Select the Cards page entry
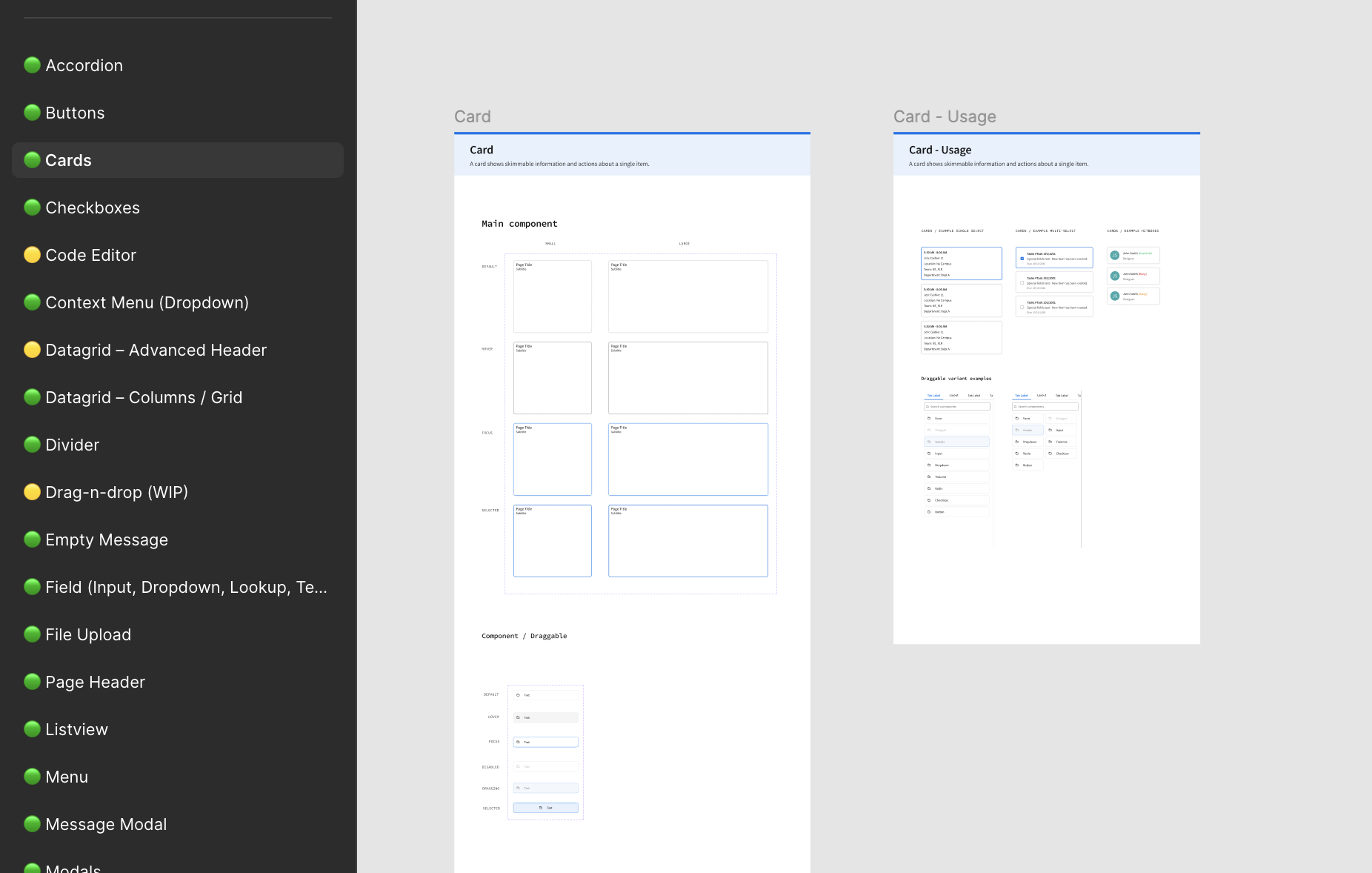 (x=178, y=160)
